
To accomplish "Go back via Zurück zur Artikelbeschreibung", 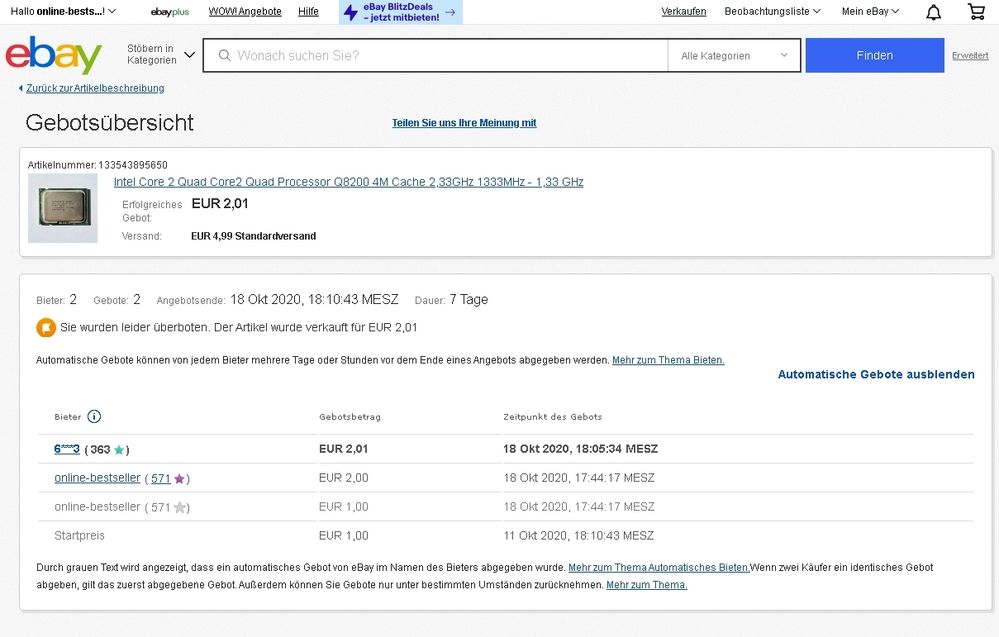I will pyautogui.click(x=95, y=88).
